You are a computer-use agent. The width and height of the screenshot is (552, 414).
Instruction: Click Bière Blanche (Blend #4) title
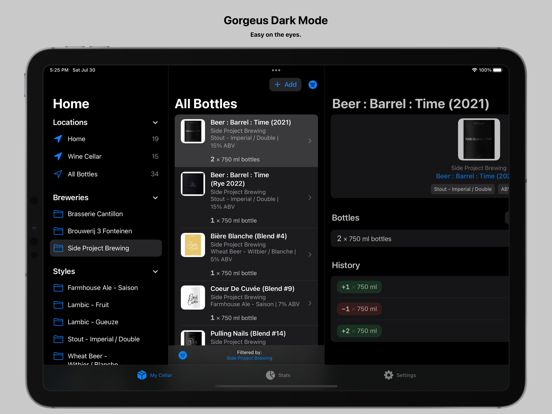tap(249, 236)
